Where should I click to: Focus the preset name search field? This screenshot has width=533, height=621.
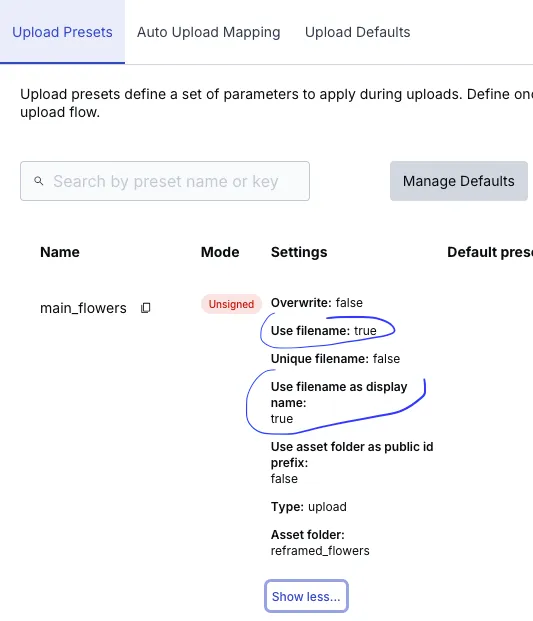tap(165, 181)
